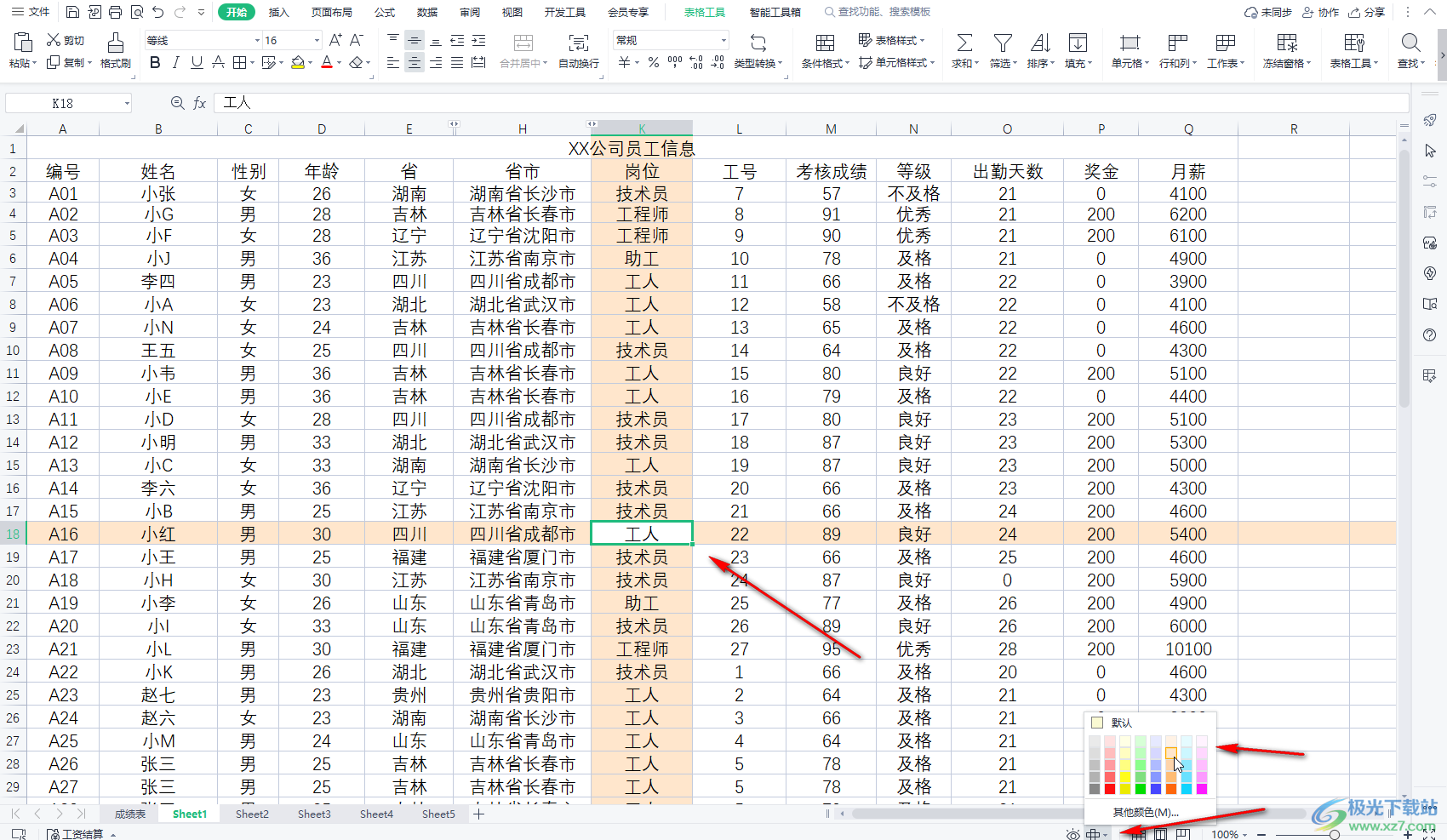Apply thousands separator number format
Image resolution: width=1447 pixels, height=840 pixels.
[675, 62]
